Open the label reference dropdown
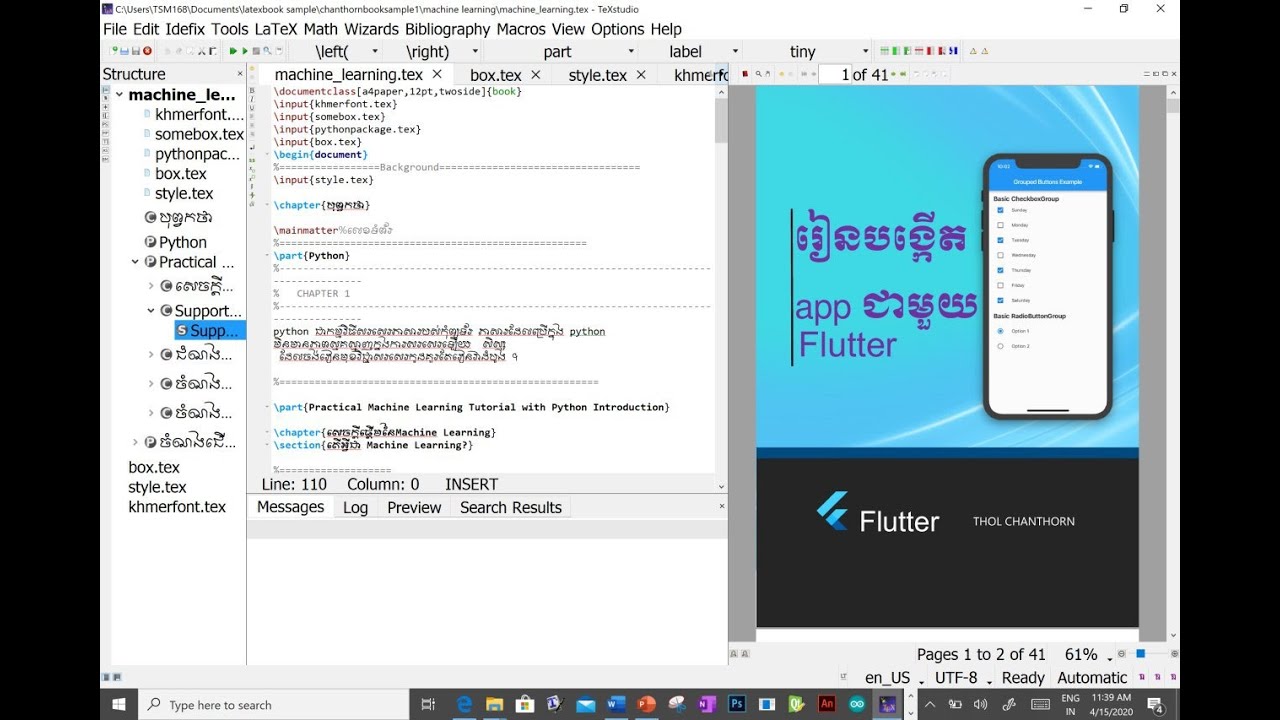 point(735,51)
